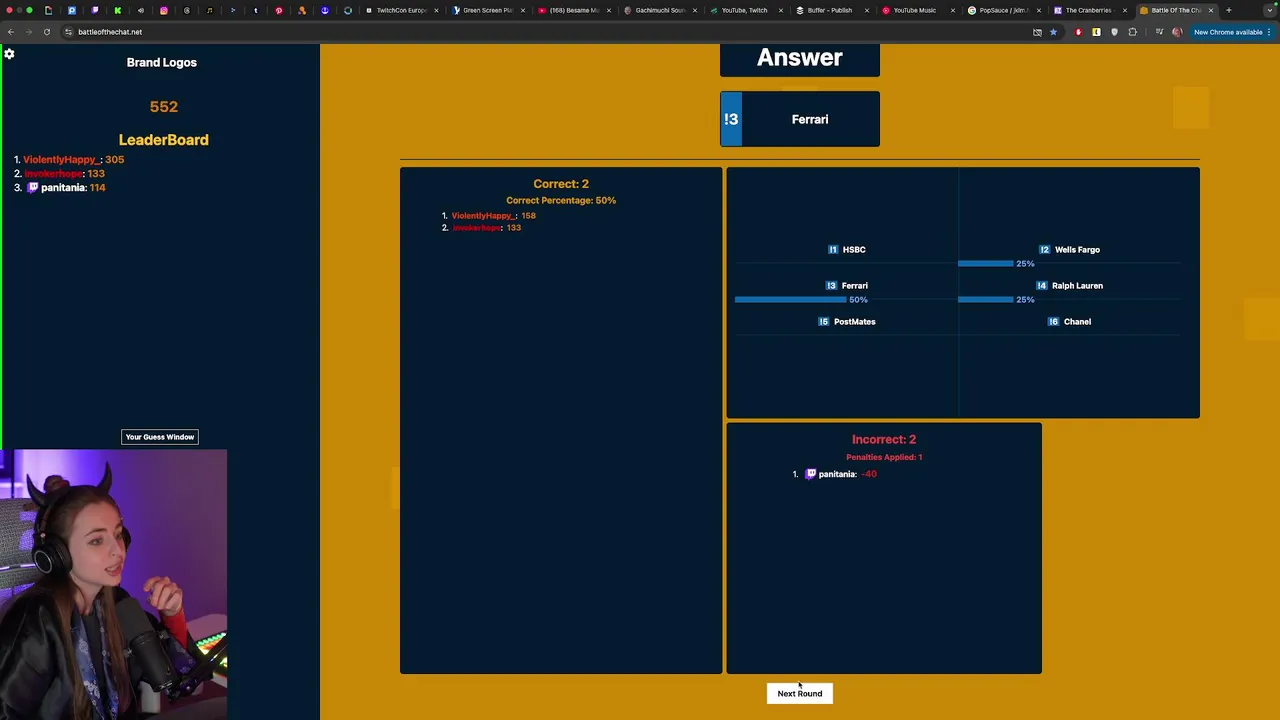Click the camera-blocked icon in address bar
The image size is (1280, 720).
tap(1037, 32)
